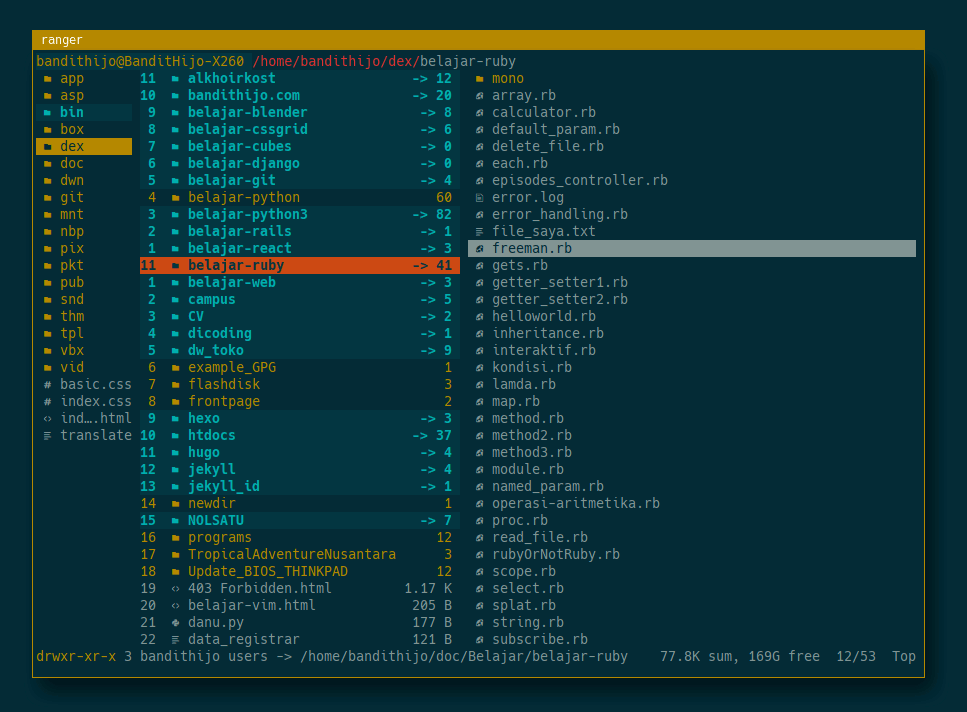Click the text file icon beside file_saya.txt
Screen dimensions: 967x712
point(480,232)
